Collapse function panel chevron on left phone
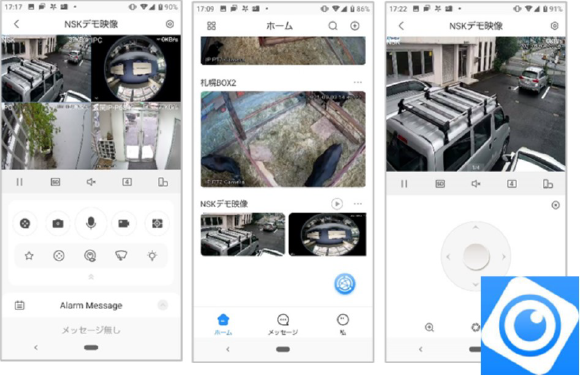Image resolution: width=580 pixels, height=377 pixels. pos(91,277)
